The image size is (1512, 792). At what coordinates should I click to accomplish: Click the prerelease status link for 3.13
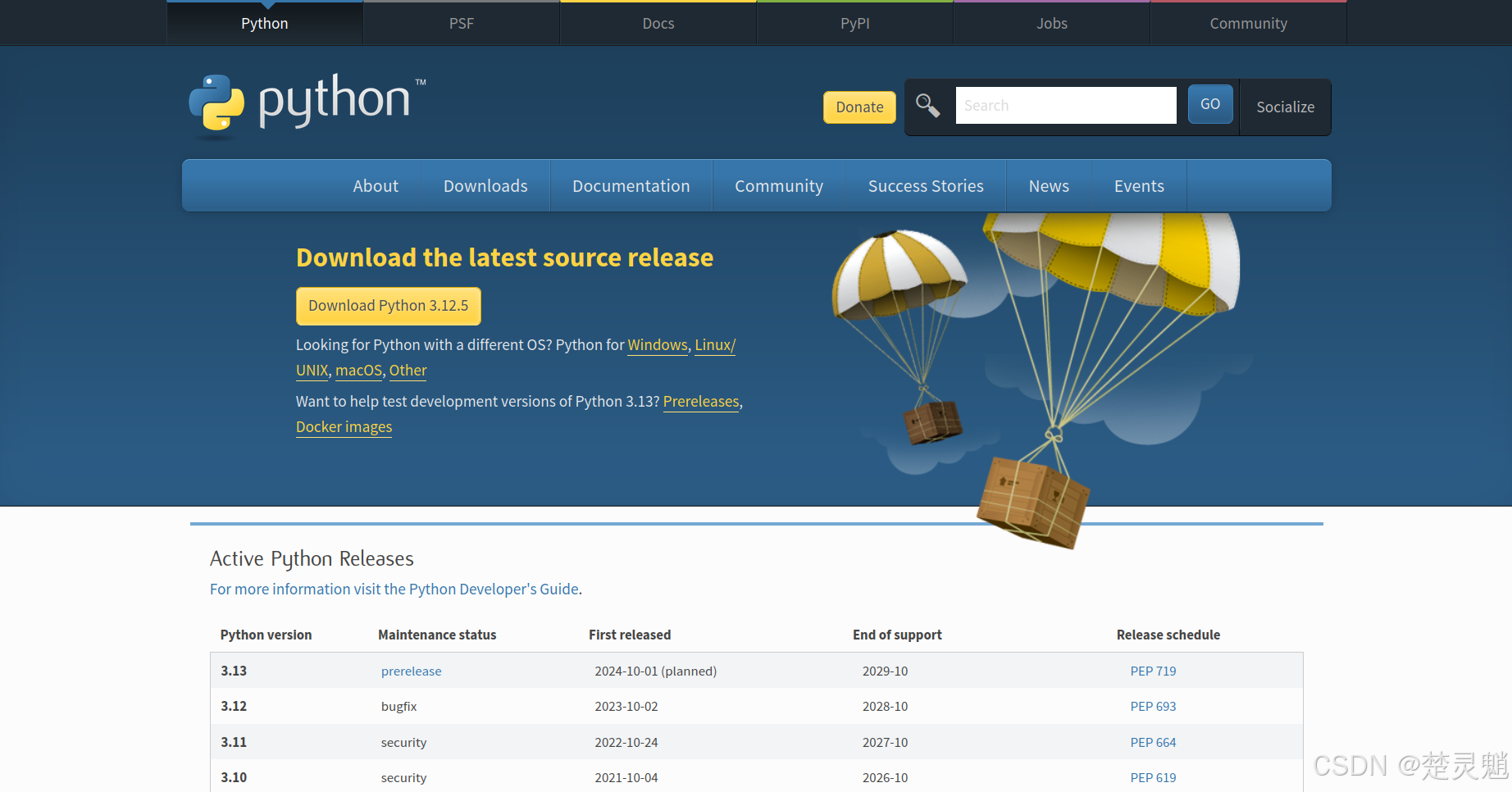tap(411, 671)
